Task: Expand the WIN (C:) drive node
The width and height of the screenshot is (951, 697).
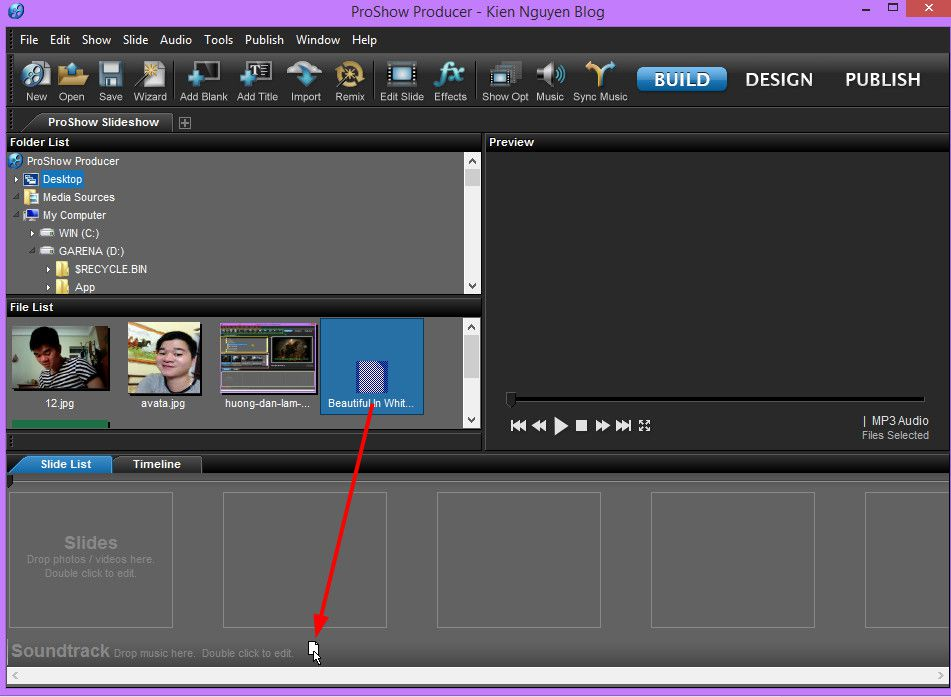Action: 32,234
